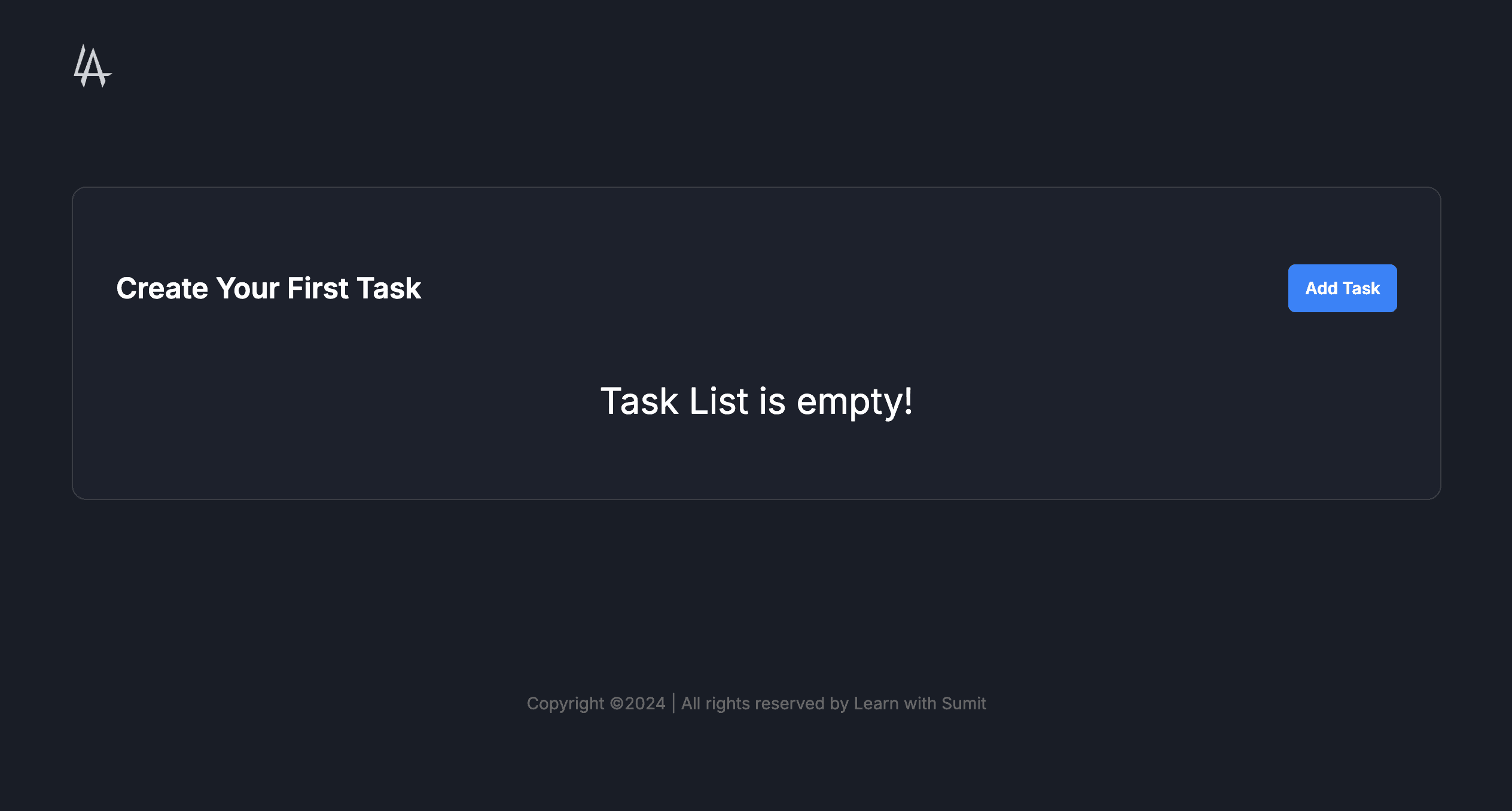Select the 'Task List is empty!' message
The image size is (1512, 811).
click(757, 401)
